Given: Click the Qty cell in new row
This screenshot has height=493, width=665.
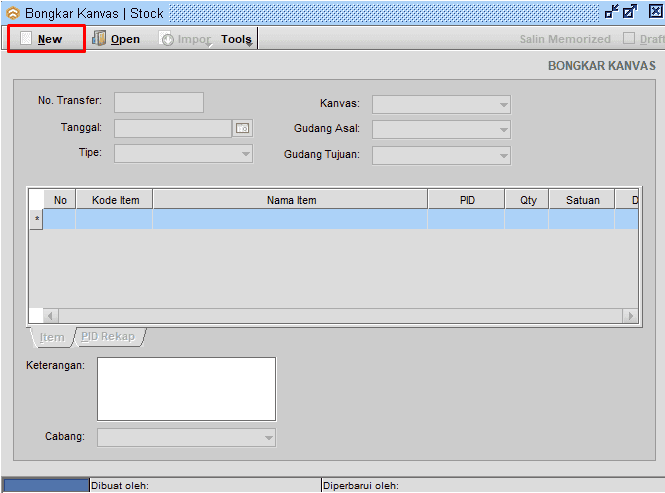Looking at the screenshot, I should [527, 219].
